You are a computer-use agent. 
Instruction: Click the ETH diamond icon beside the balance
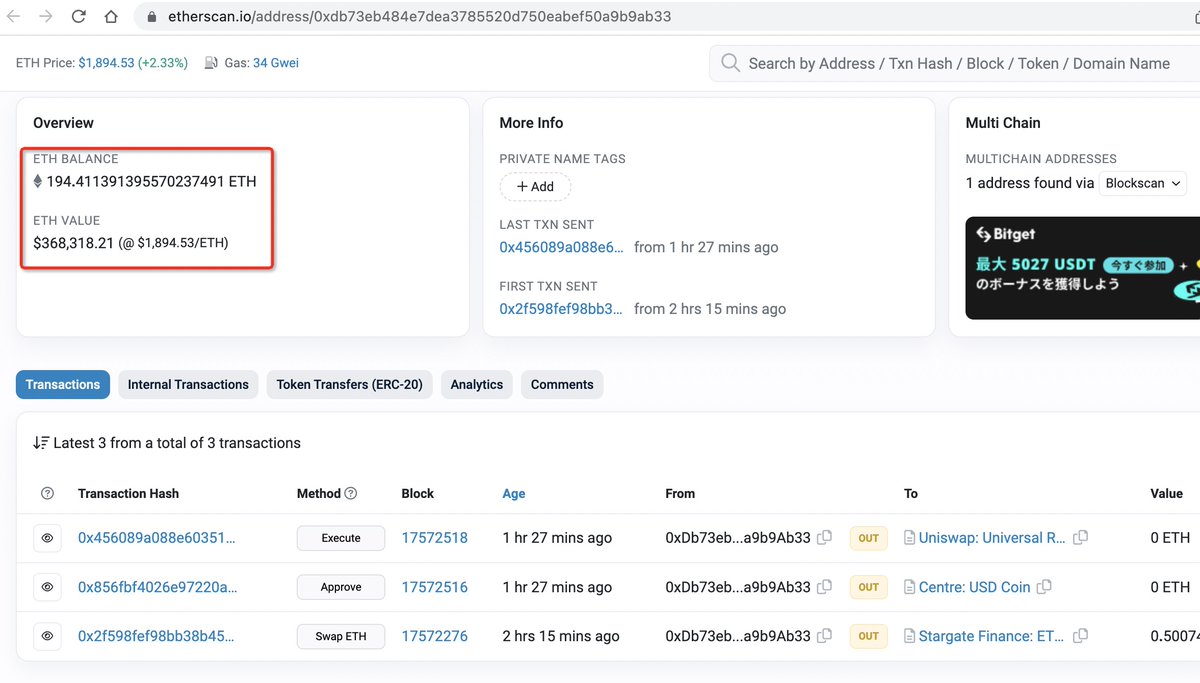(37, 181)
